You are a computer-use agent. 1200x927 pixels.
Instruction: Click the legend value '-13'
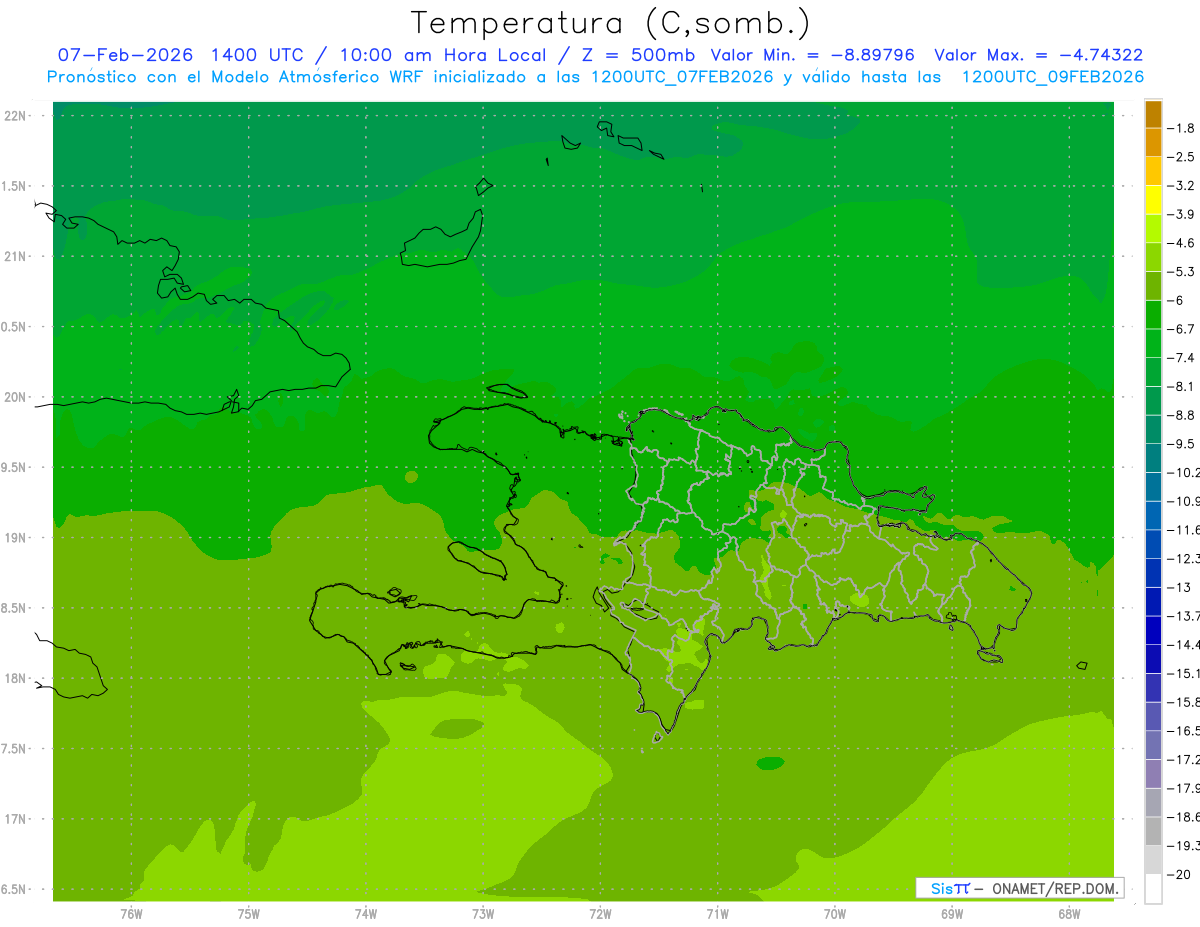point(1180,587)
